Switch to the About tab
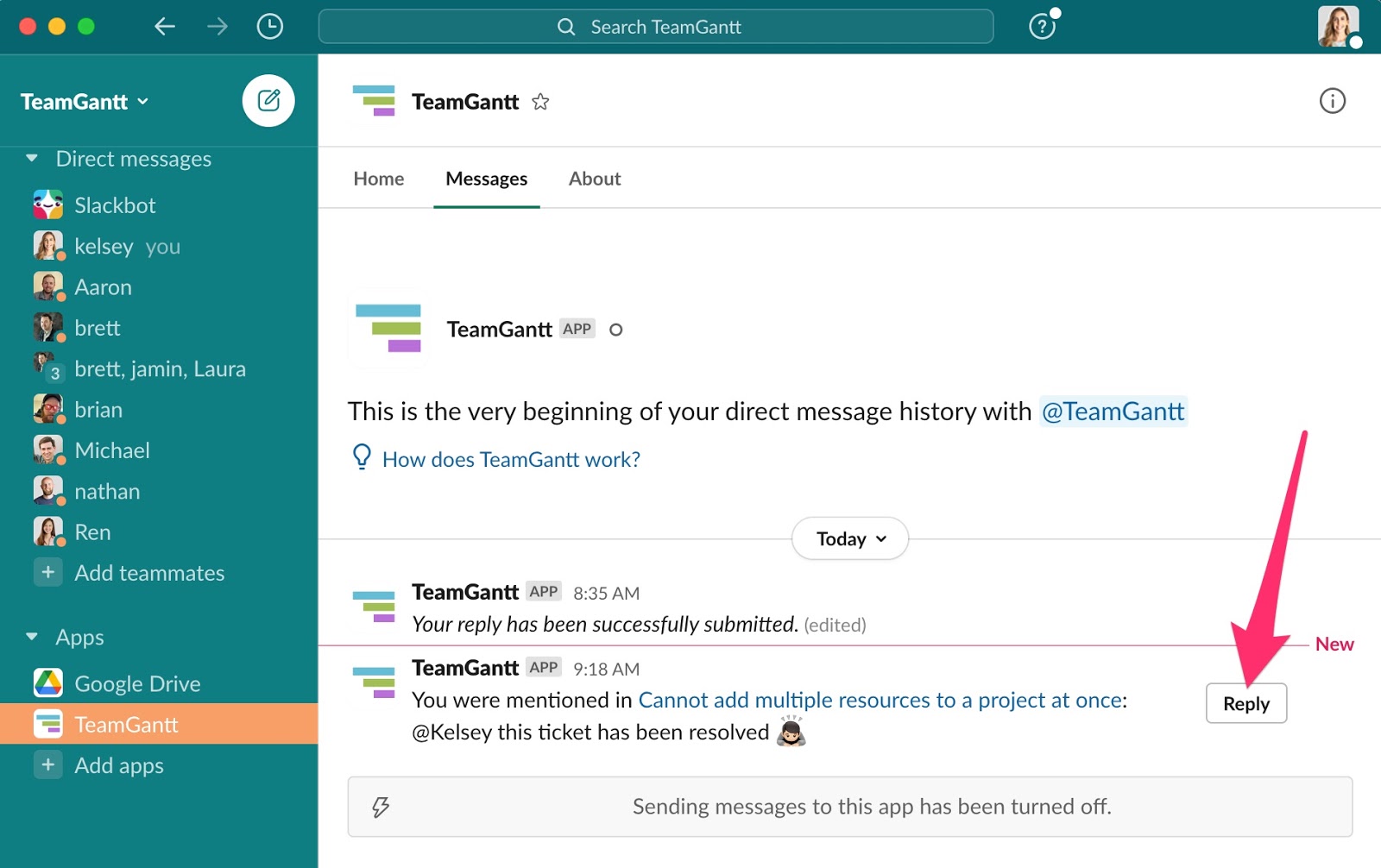The image size is (1381, 868). (594, 179)
